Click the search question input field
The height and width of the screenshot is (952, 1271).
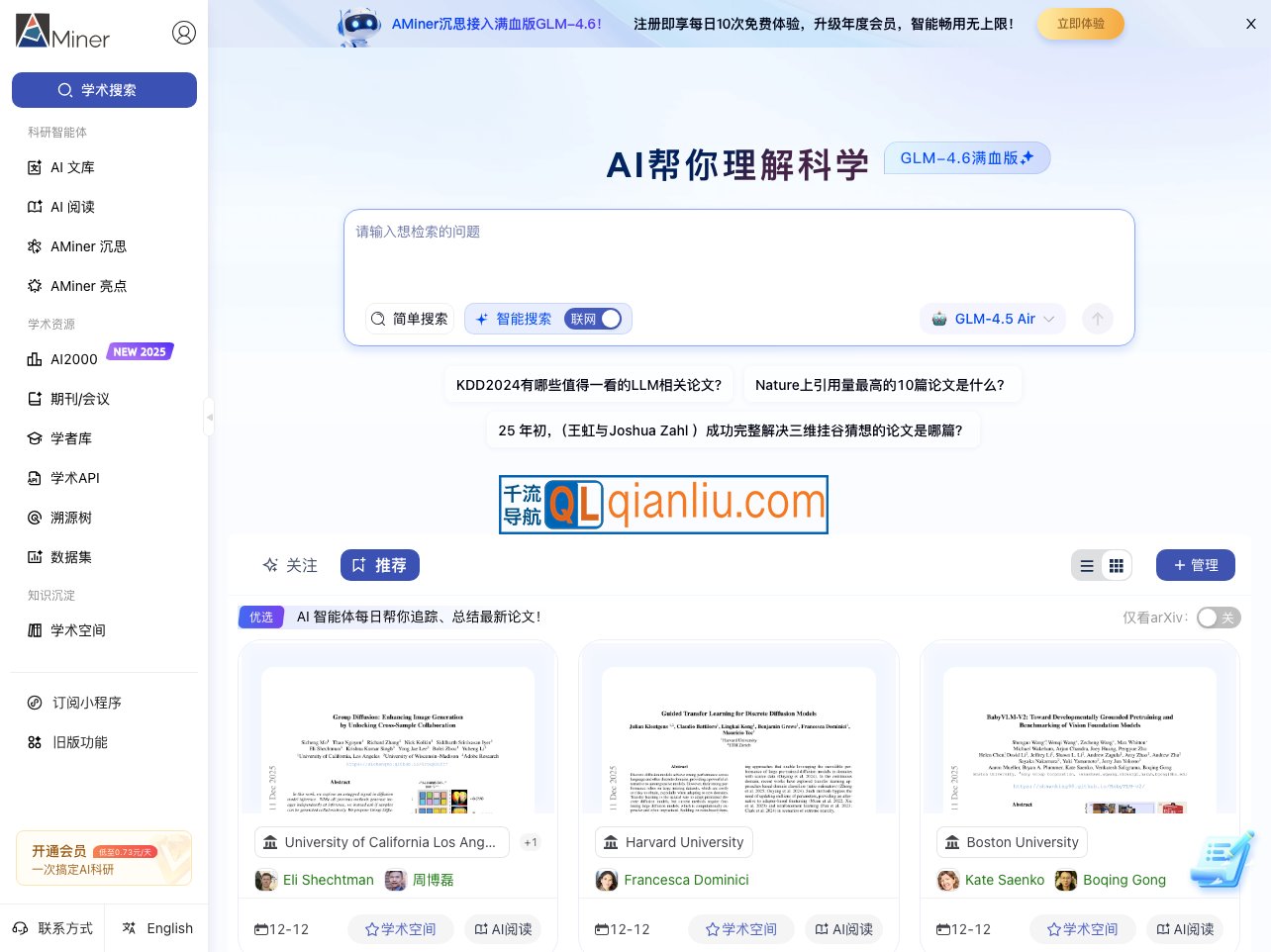click(x=737, y=252)
